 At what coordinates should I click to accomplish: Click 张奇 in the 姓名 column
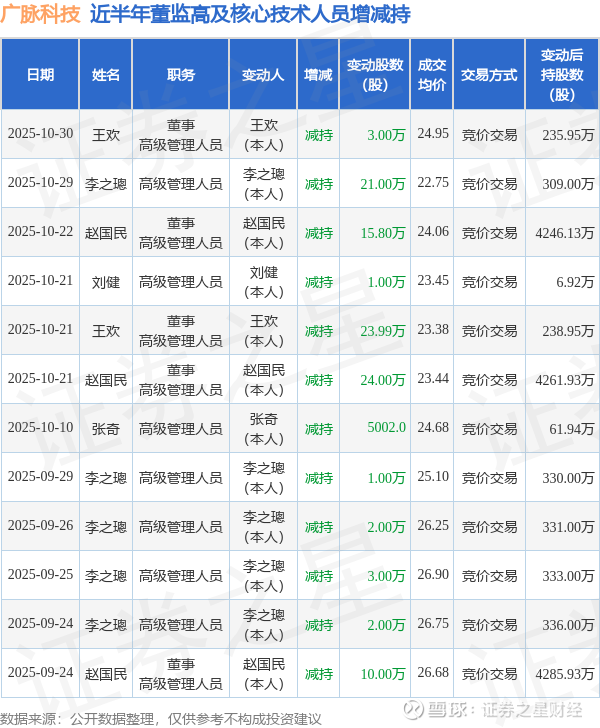pyautogui.click(x=106, y=429)
